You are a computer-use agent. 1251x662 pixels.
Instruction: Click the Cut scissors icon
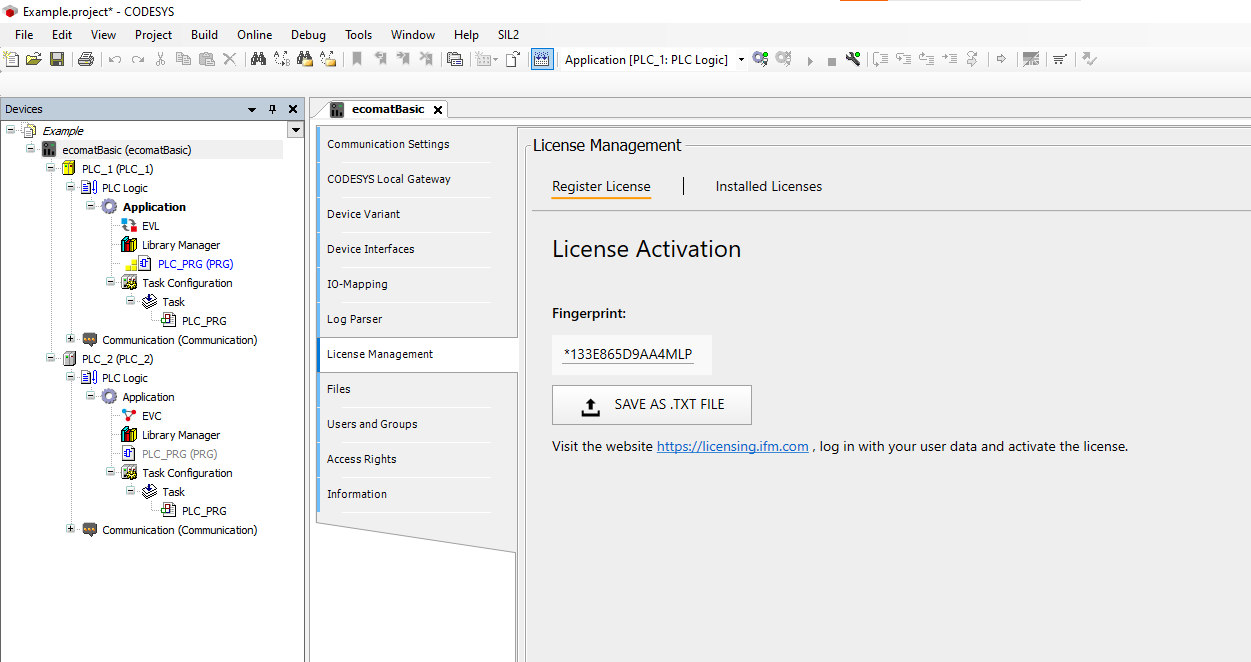pyautogui.click(x=160, y=60)
